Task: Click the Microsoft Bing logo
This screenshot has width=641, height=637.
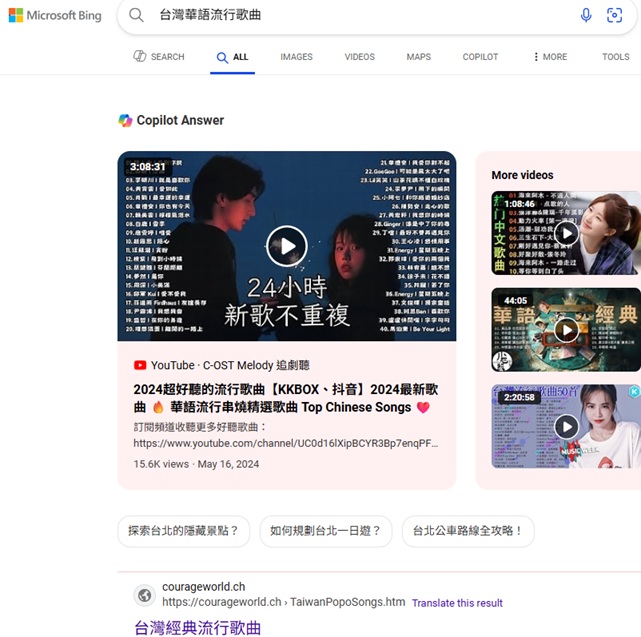Action: click(x=55, y=16)
